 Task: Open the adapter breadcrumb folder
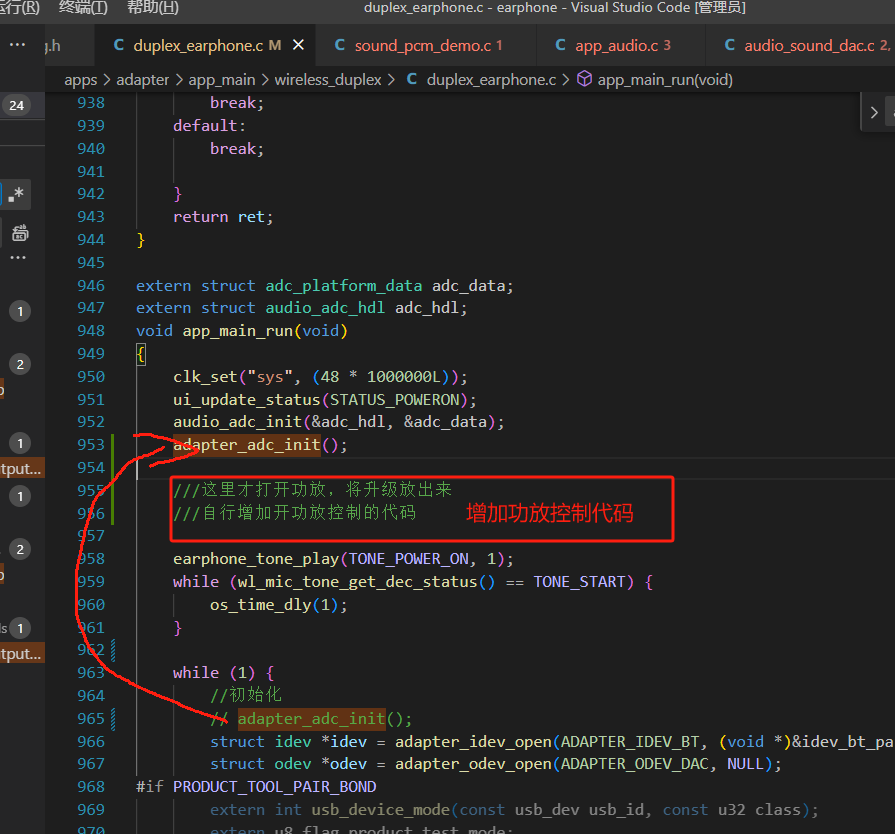pyautogui.click(x=143, y=80)
